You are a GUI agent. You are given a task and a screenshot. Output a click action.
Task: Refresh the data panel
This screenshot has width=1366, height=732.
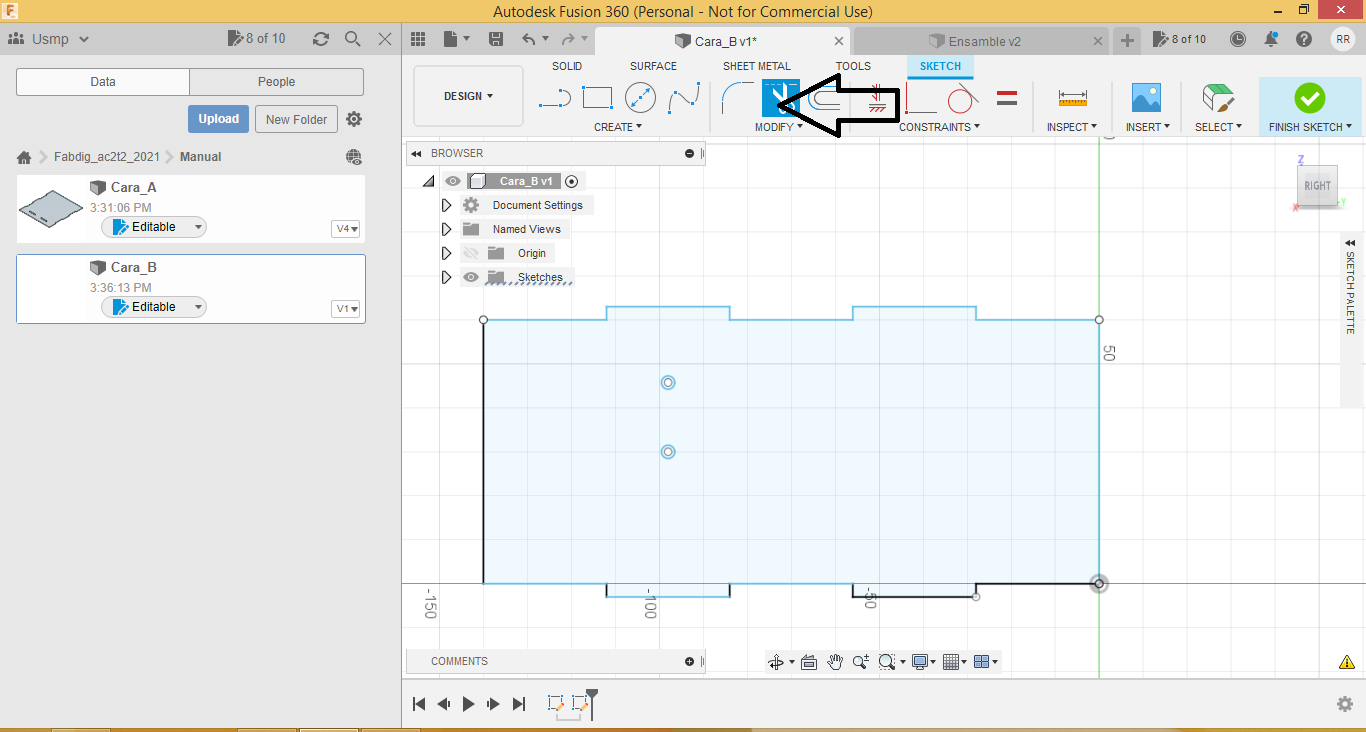tap(321, 39)
